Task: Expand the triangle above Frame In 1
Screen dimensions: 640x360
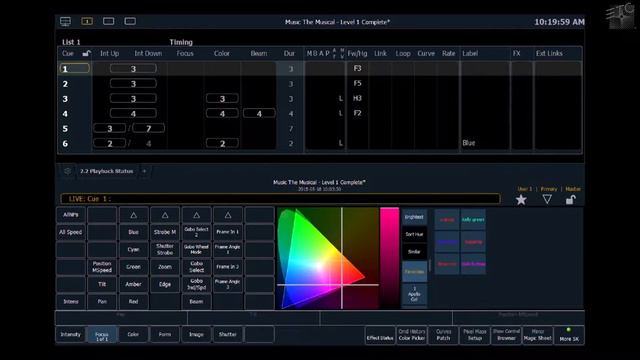Action: point(228,215)
